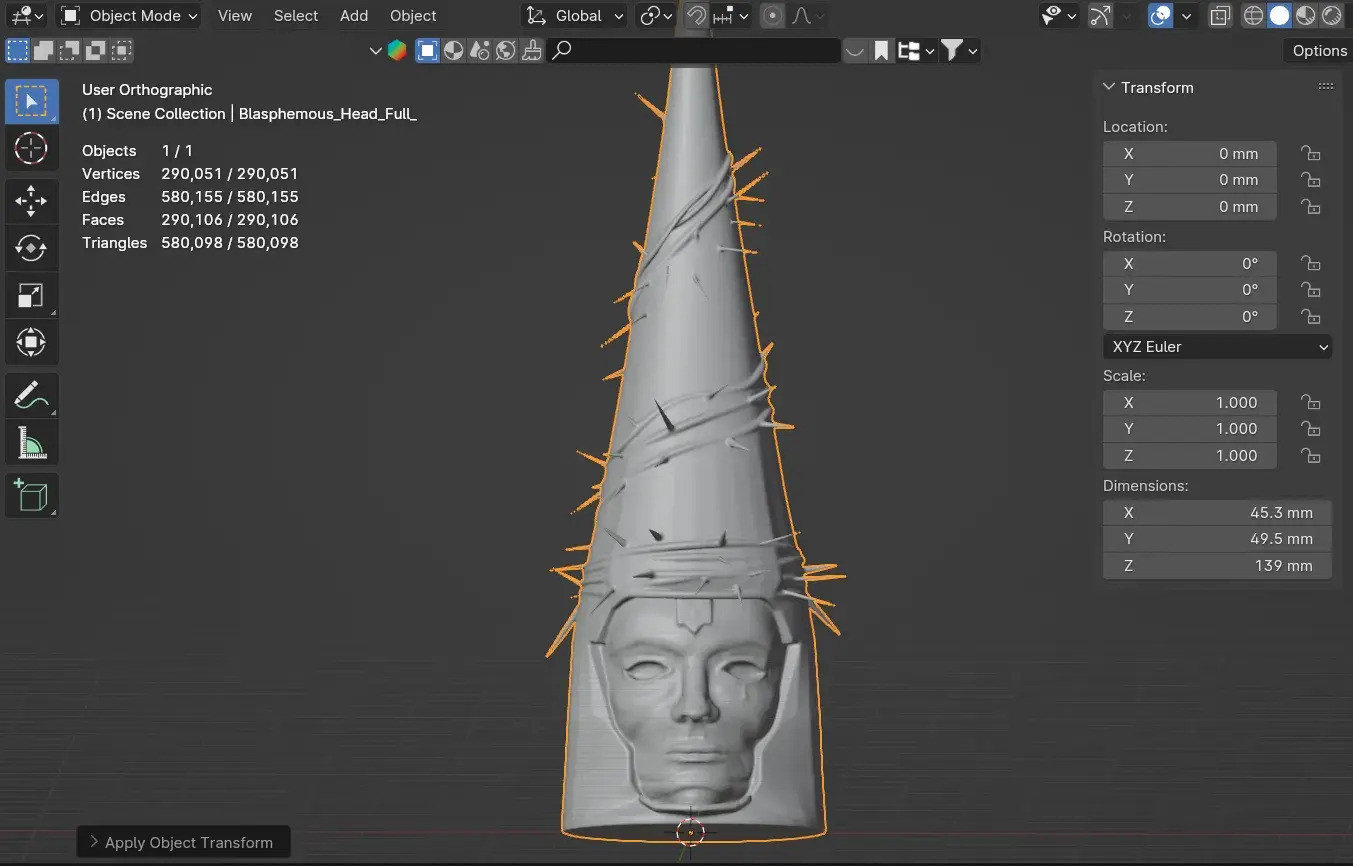Click the multicolored hexagon icon

(x=397, y=50)
